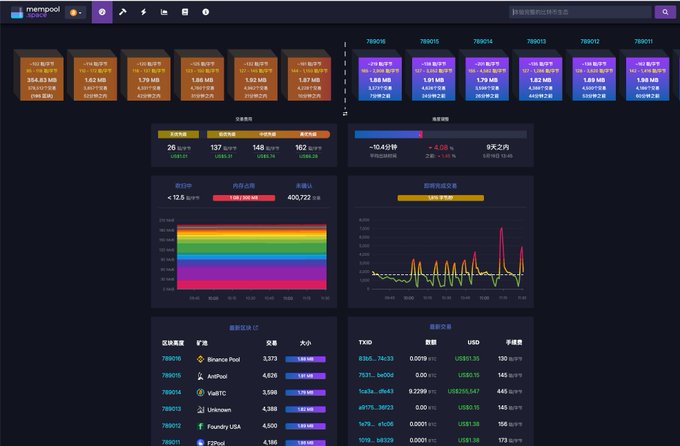Open transaction a9175...36f23
Screen dimensions: 680x446
pyautogui.click(x=376, y=408)
